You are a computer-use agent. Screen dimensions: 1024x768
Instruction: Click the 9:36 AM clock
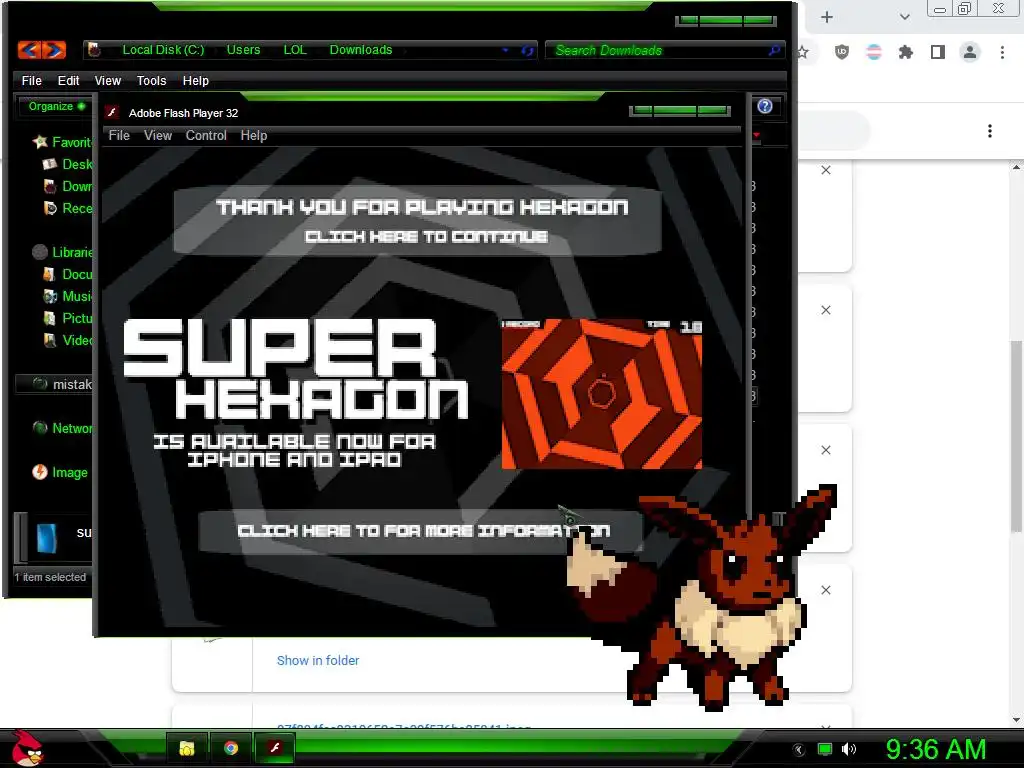[x=936, y=749]
